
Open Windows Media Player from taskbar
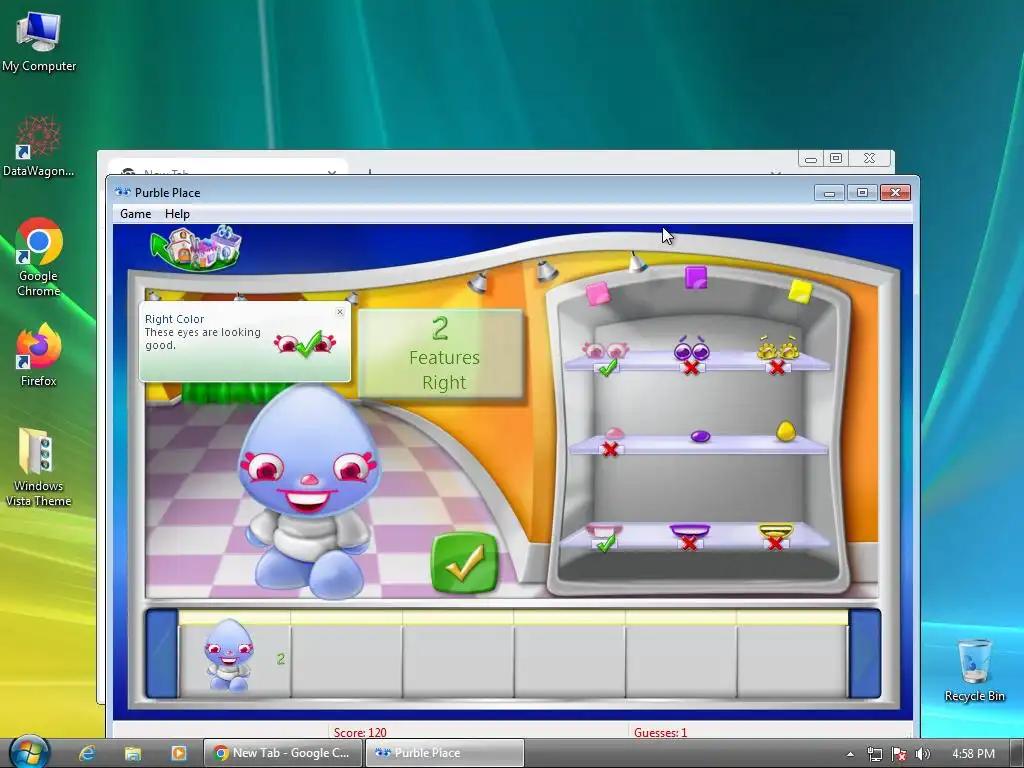[178, 753]
